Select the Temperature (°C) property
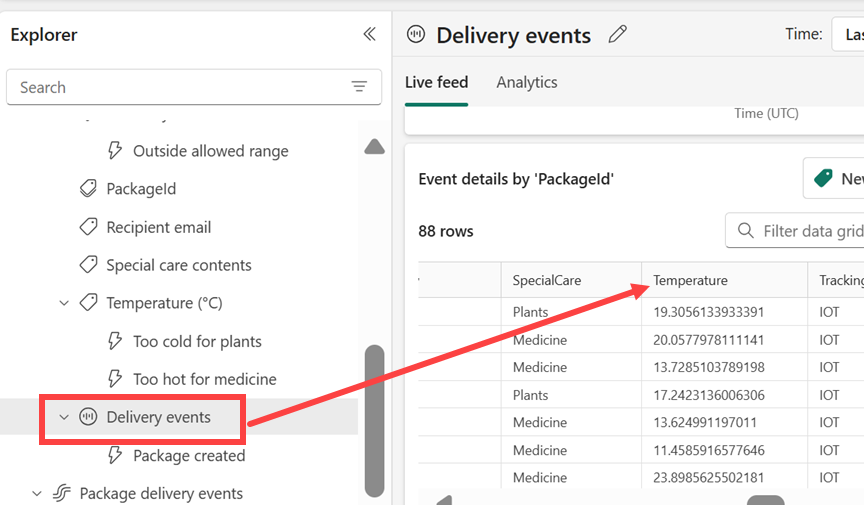Image resolution: width=864 pixels, height=505 pixels. [164, 303]
